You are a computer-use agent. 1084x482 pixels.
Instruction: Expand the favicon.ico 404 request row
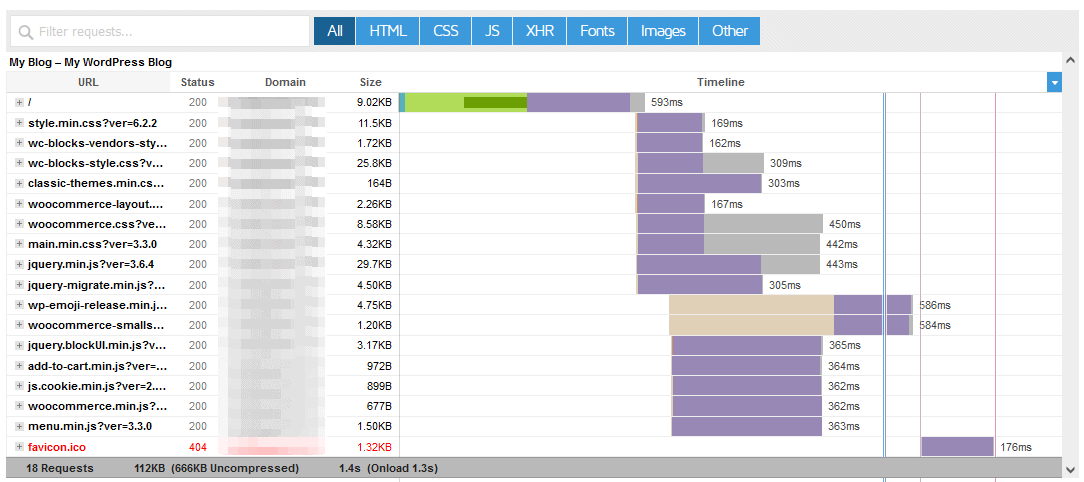[x=19, y=447]
